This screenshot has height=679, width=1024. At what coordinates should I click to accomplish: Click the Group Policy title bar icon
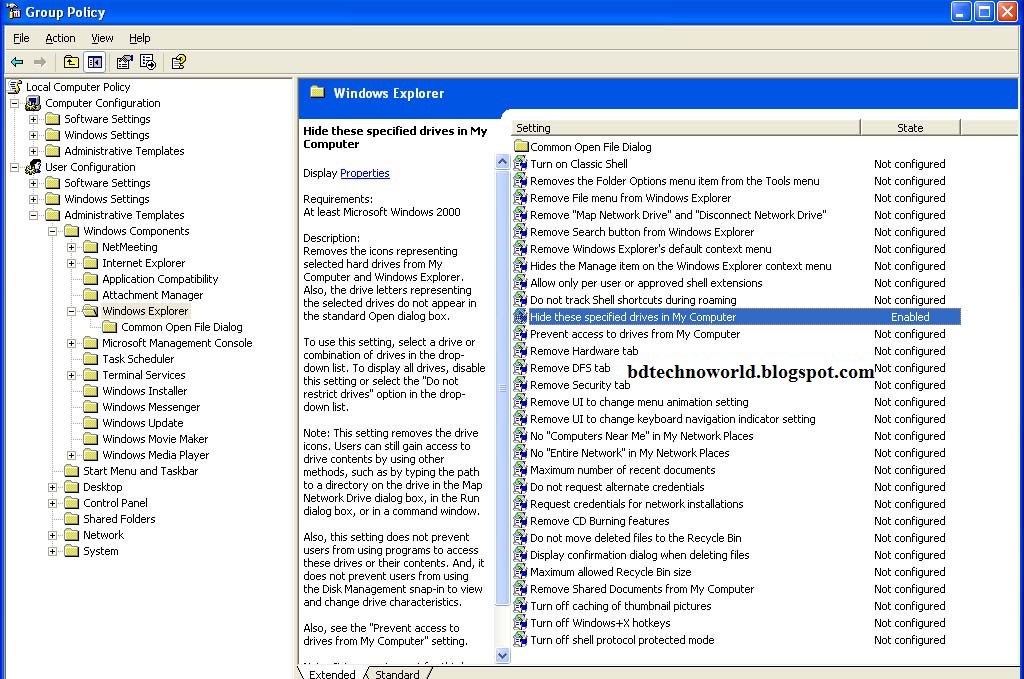[14, 11]
